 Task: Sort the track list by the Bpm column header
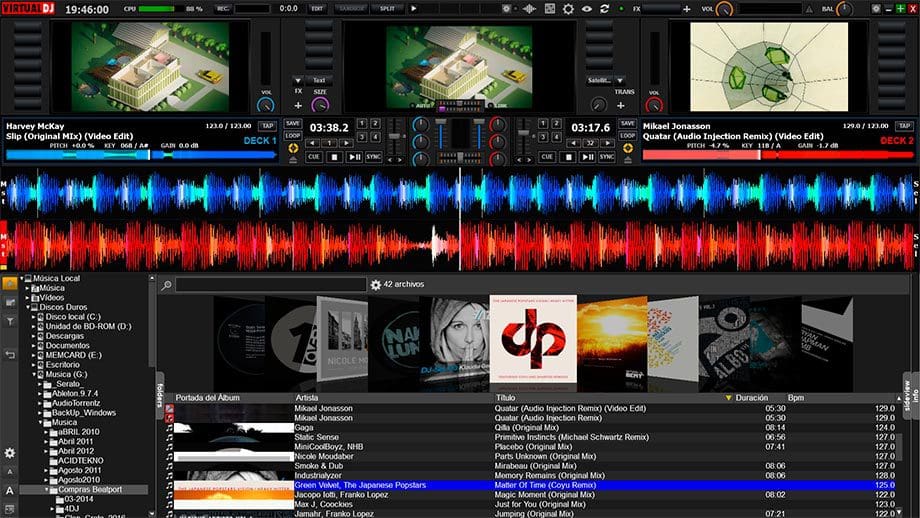coord(796,398)
